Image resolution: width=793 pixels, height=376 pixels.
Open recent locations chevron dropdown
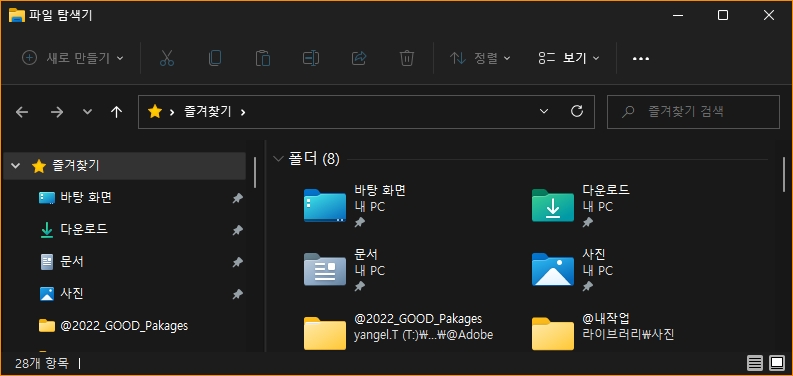87,112
